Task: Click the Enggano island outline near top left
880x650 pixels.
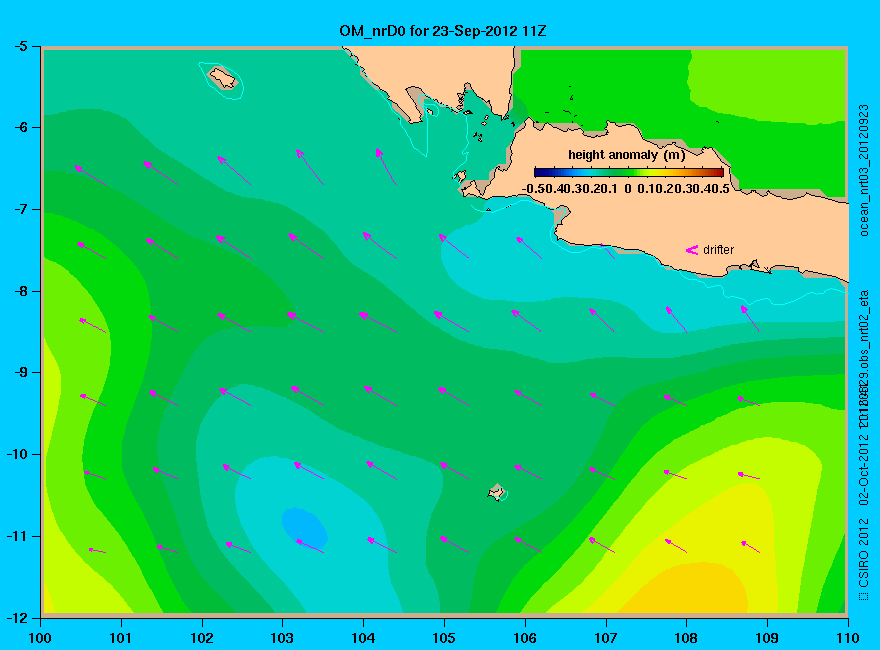Action: tap(223, 77)
